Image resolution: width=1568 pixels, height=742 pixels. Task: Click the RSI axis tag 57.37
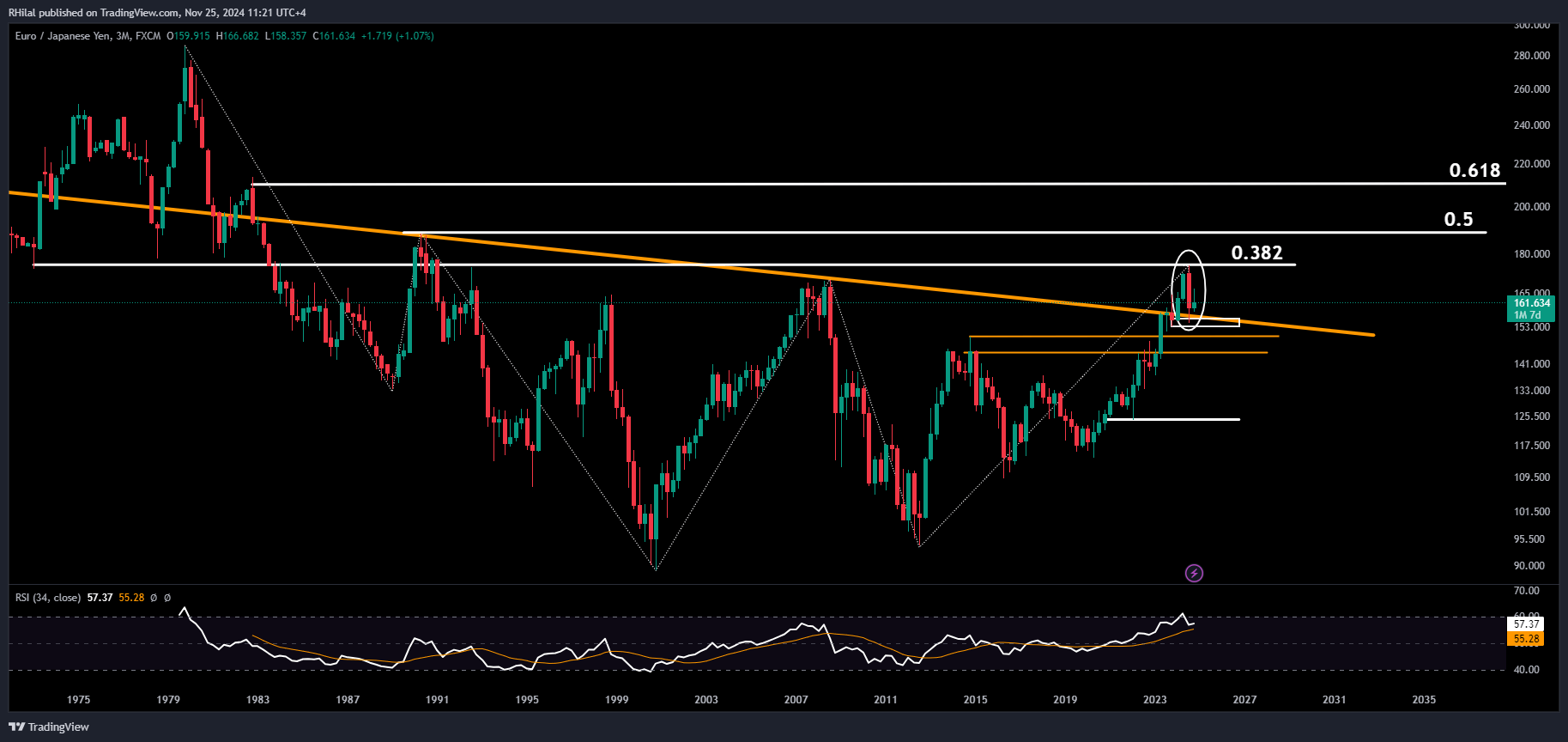coord(1526,624)
